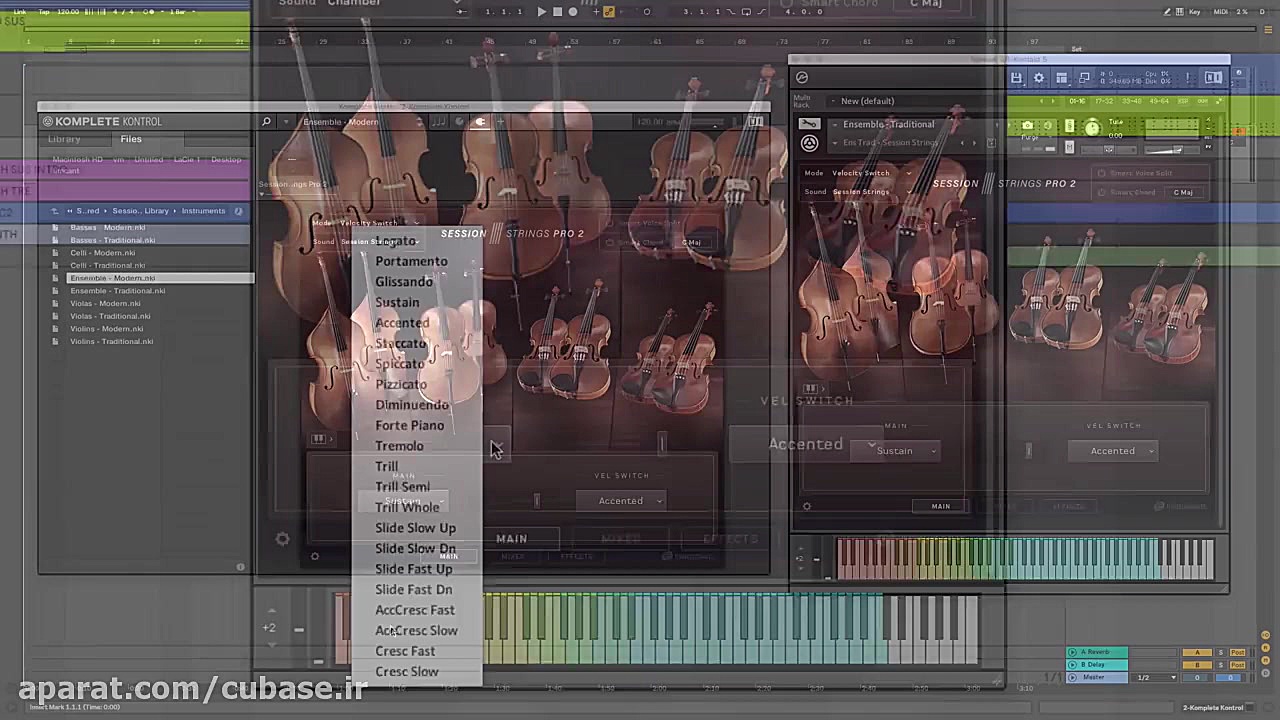Select Basses - Traditional.nki file
Screen dimensions: 1280x720
point(113,240)
